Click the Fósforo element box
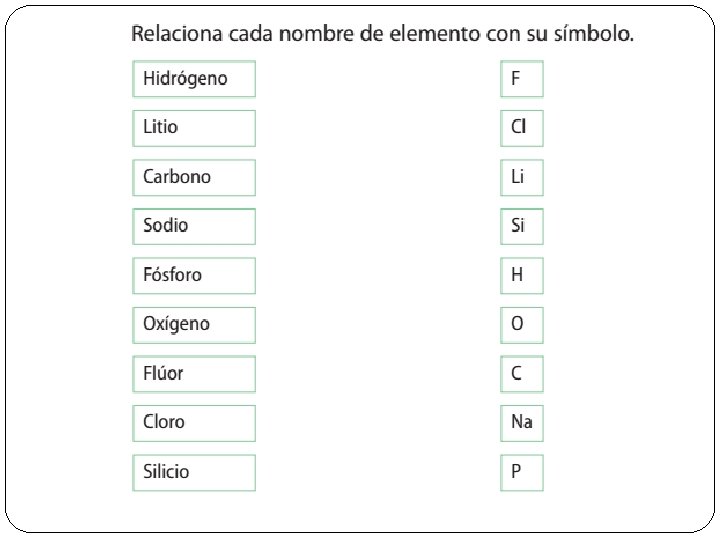Screen dimensions: 720x540 [x=194, y=275]
